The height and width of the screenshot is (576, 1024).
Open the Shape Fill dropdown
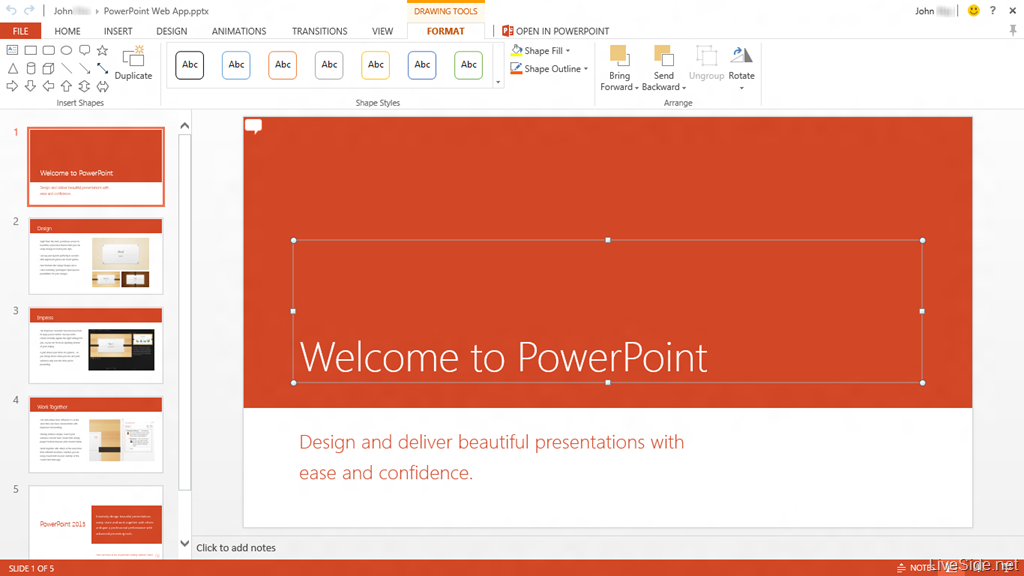[541, 50]
